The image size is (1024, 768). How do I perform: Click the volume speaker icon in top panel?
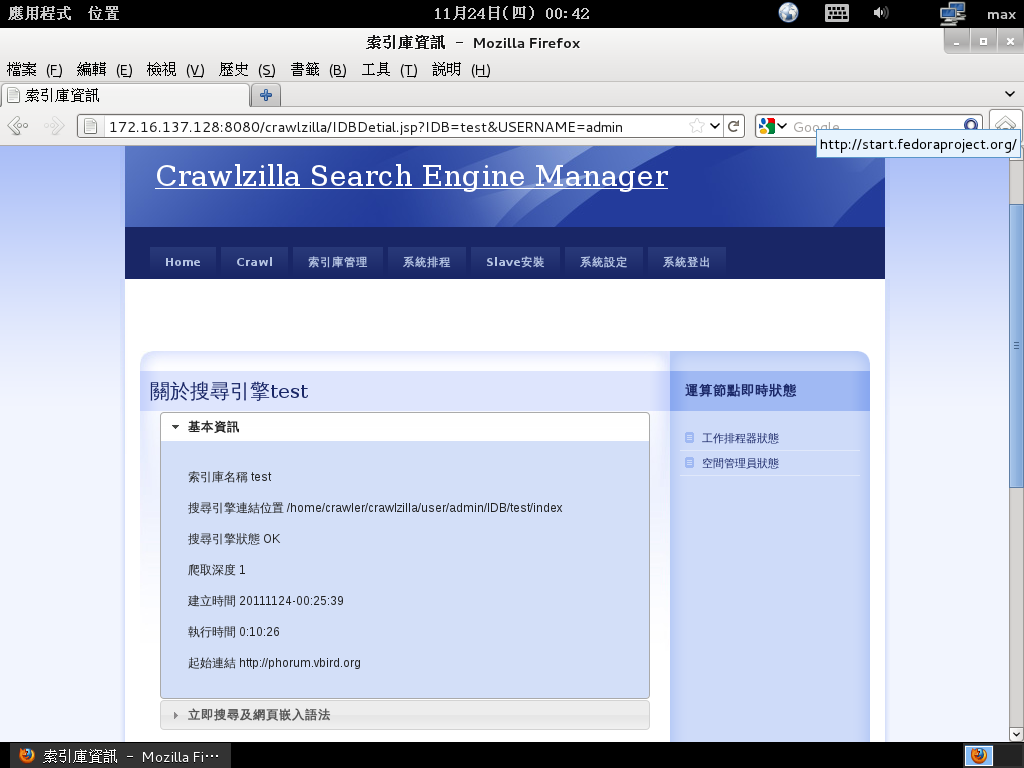pyautogui.click(x=881, y=13)
